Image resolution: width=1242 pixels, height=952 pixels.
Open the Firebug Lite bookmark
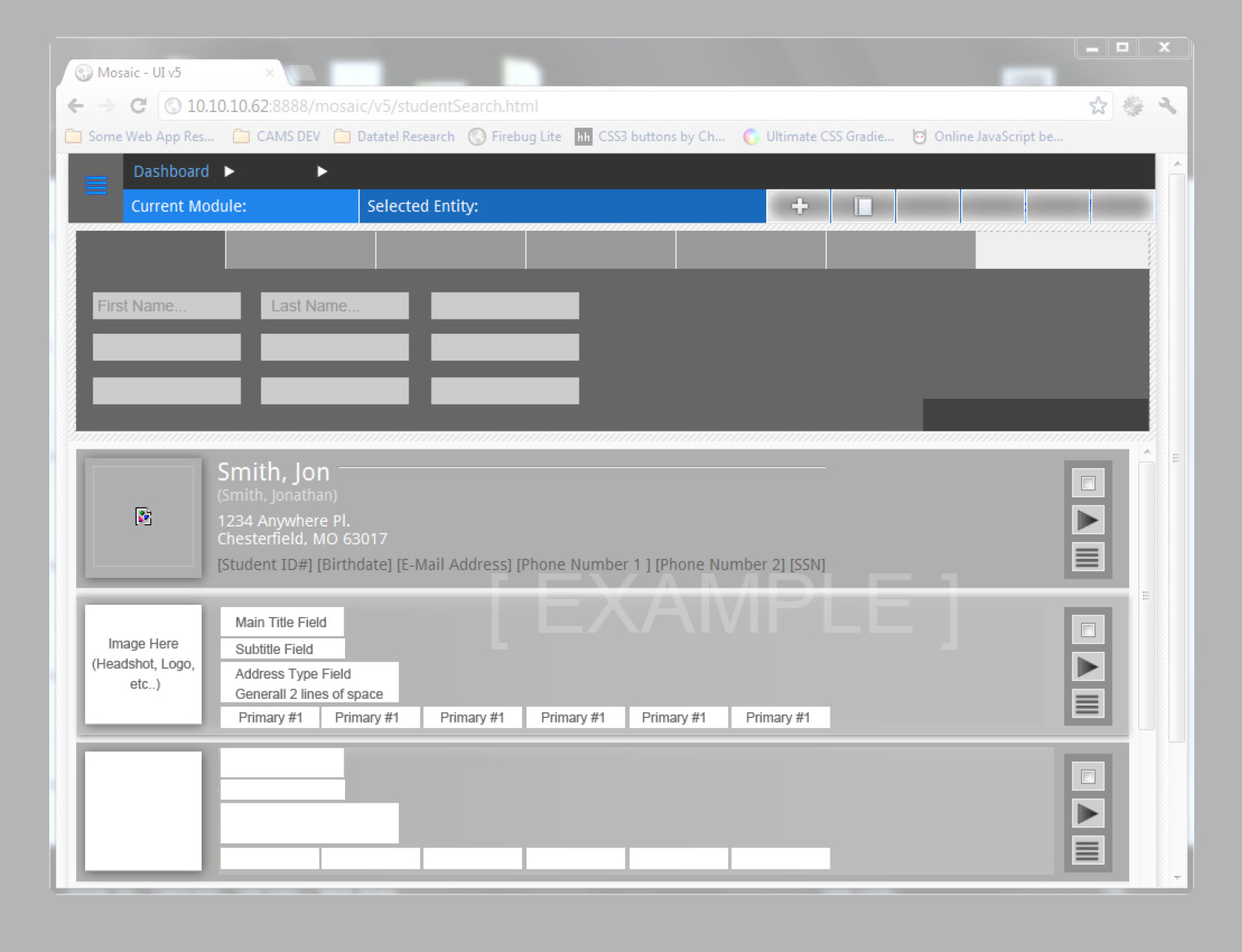pos(525,137)
